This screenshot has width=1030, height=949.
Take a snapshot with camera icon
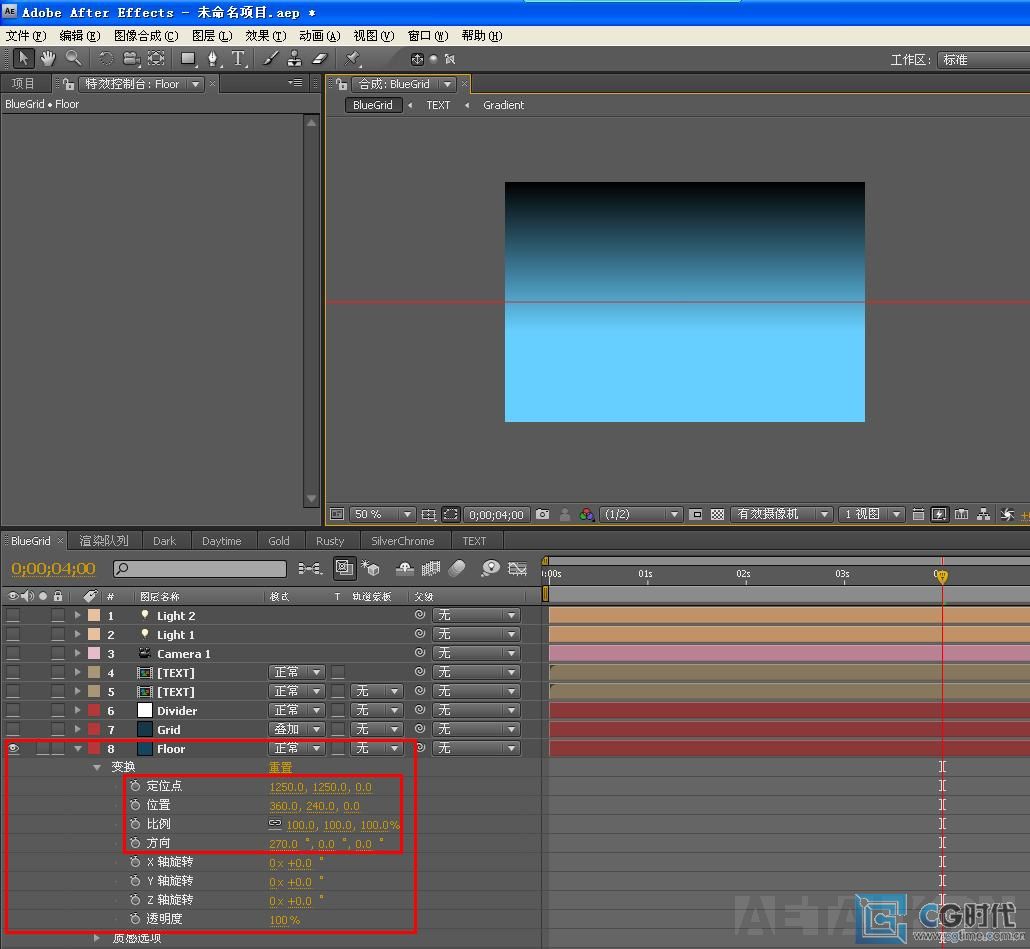coord(543,514)
